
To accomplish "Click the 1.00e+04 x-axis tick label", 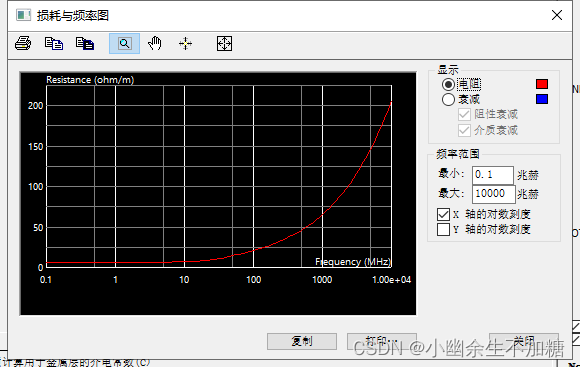I will [x=391, y=280].
